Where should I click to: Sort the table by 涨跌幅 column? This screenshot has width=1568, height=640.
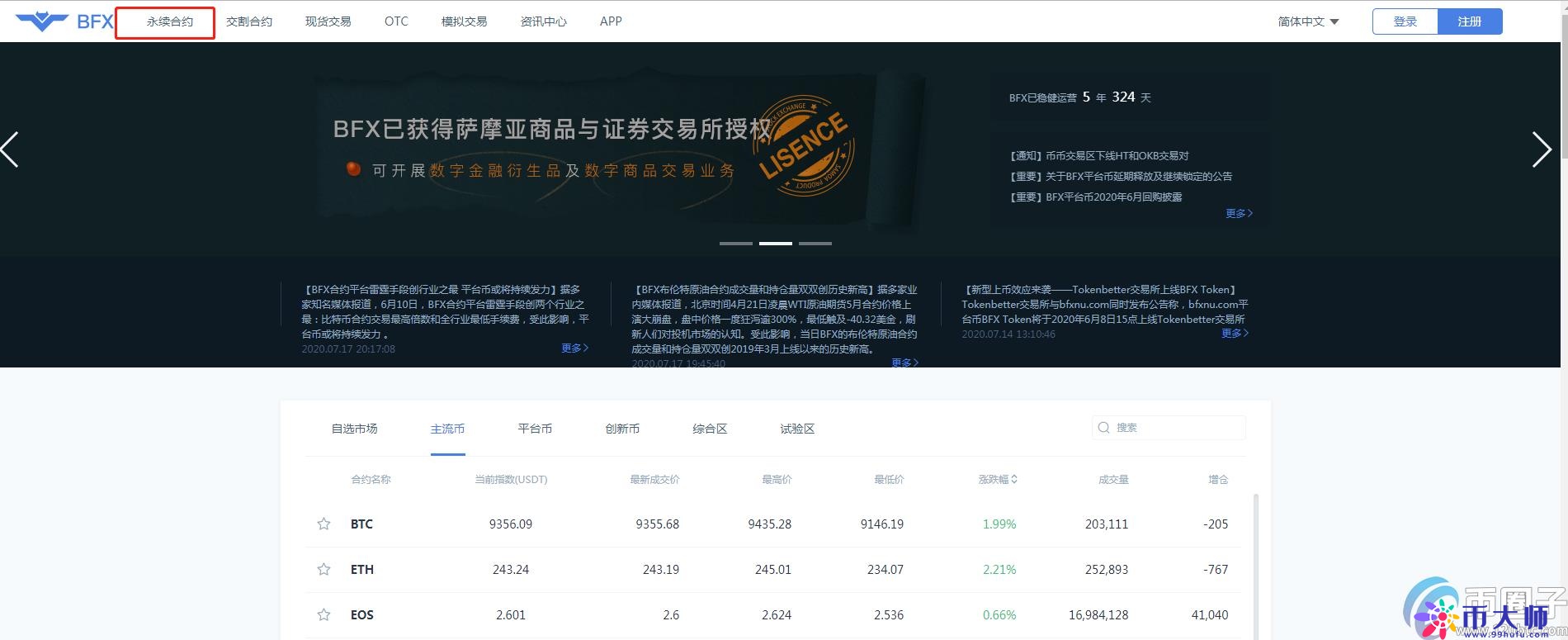point(998,479)
